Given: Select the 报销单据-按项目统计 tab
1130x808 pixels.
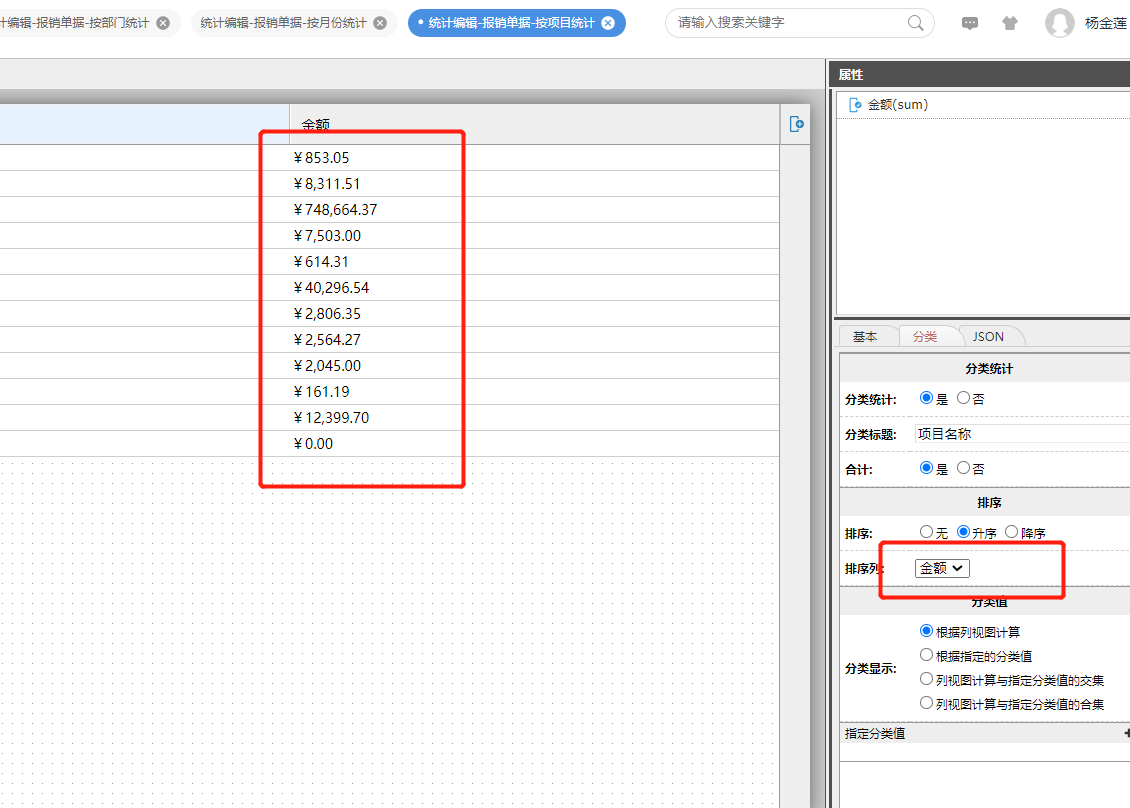Looking at the screenshot, I should click(511, 23).
